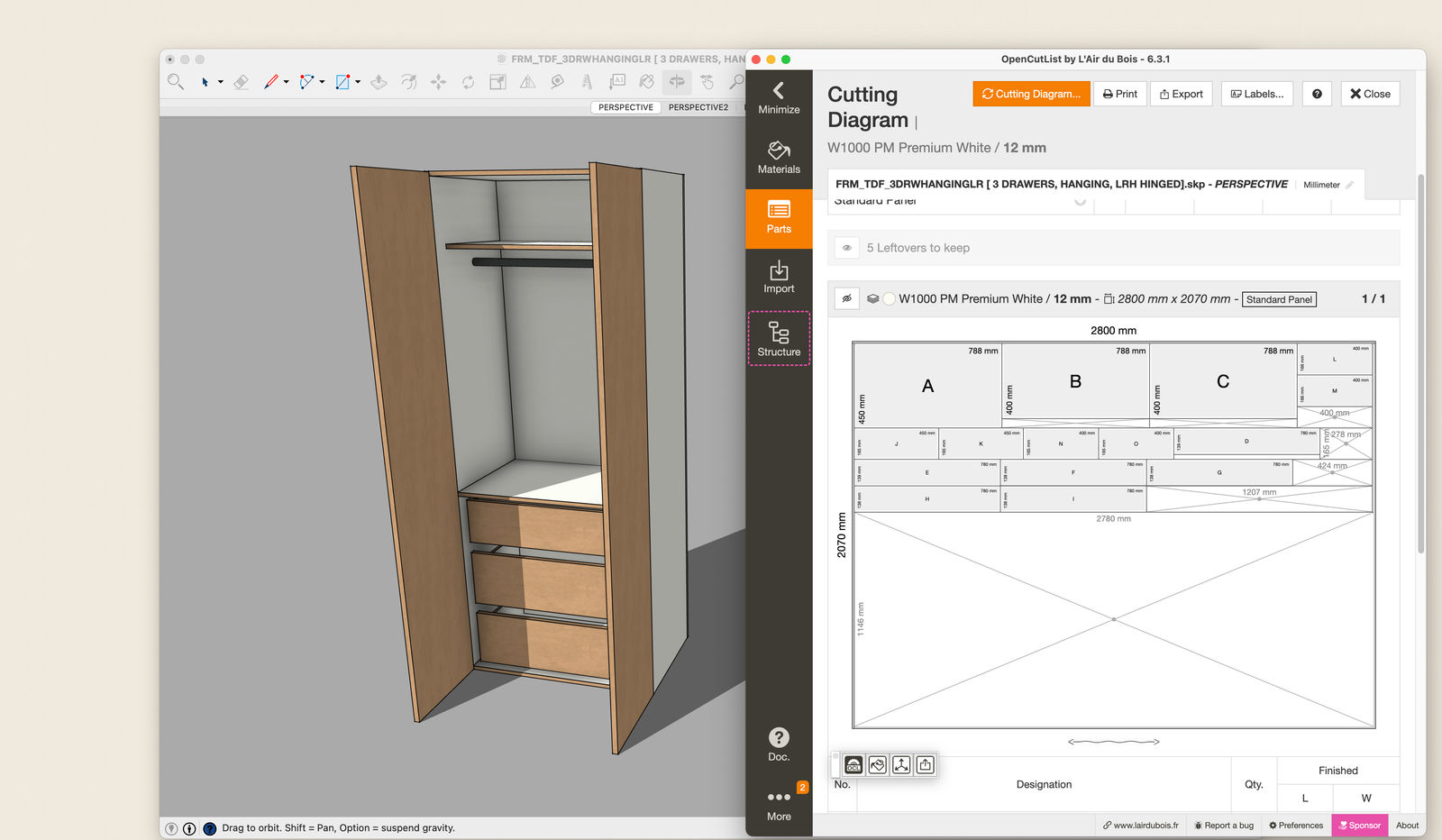
Task: Click the geo-location status bar icon
Action: click(171, 828)
